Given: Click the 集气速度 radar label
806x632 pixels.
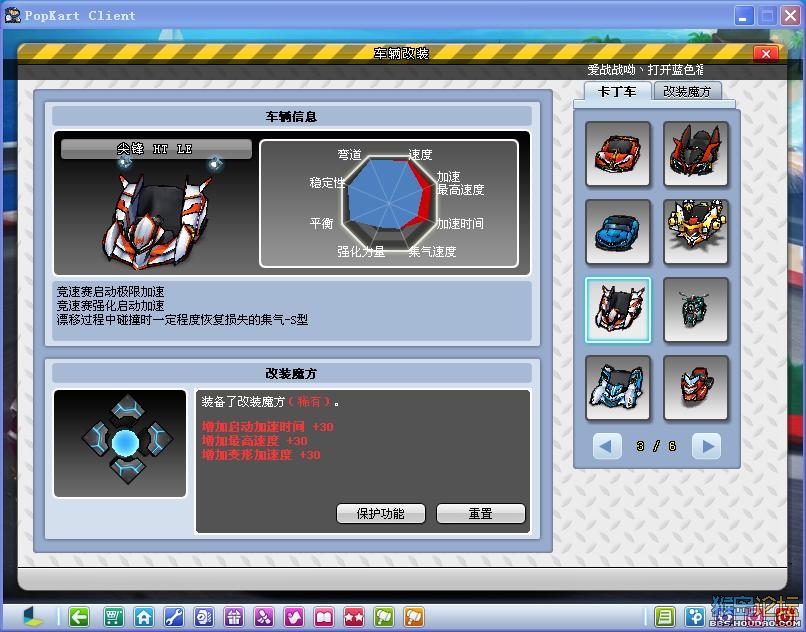Looking at the screenshot, I should (x=432, y=251).
